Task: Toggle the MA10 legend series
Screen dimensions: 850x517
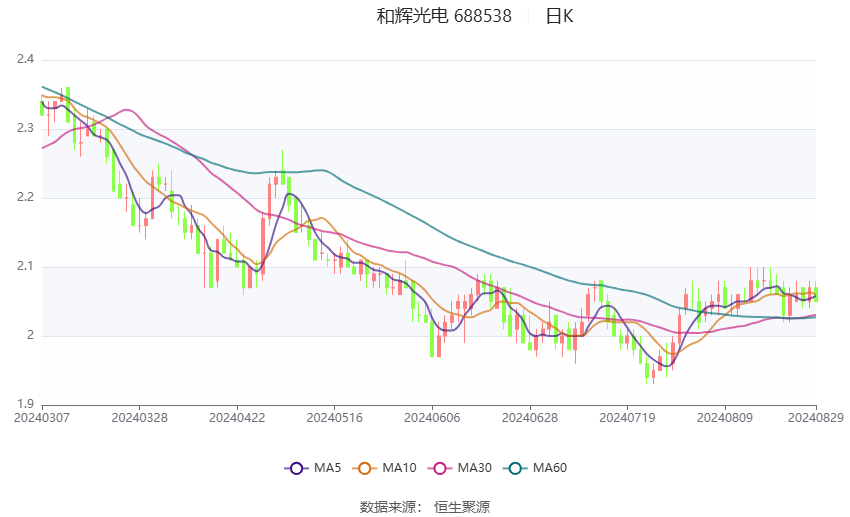Action: [384, 468]
